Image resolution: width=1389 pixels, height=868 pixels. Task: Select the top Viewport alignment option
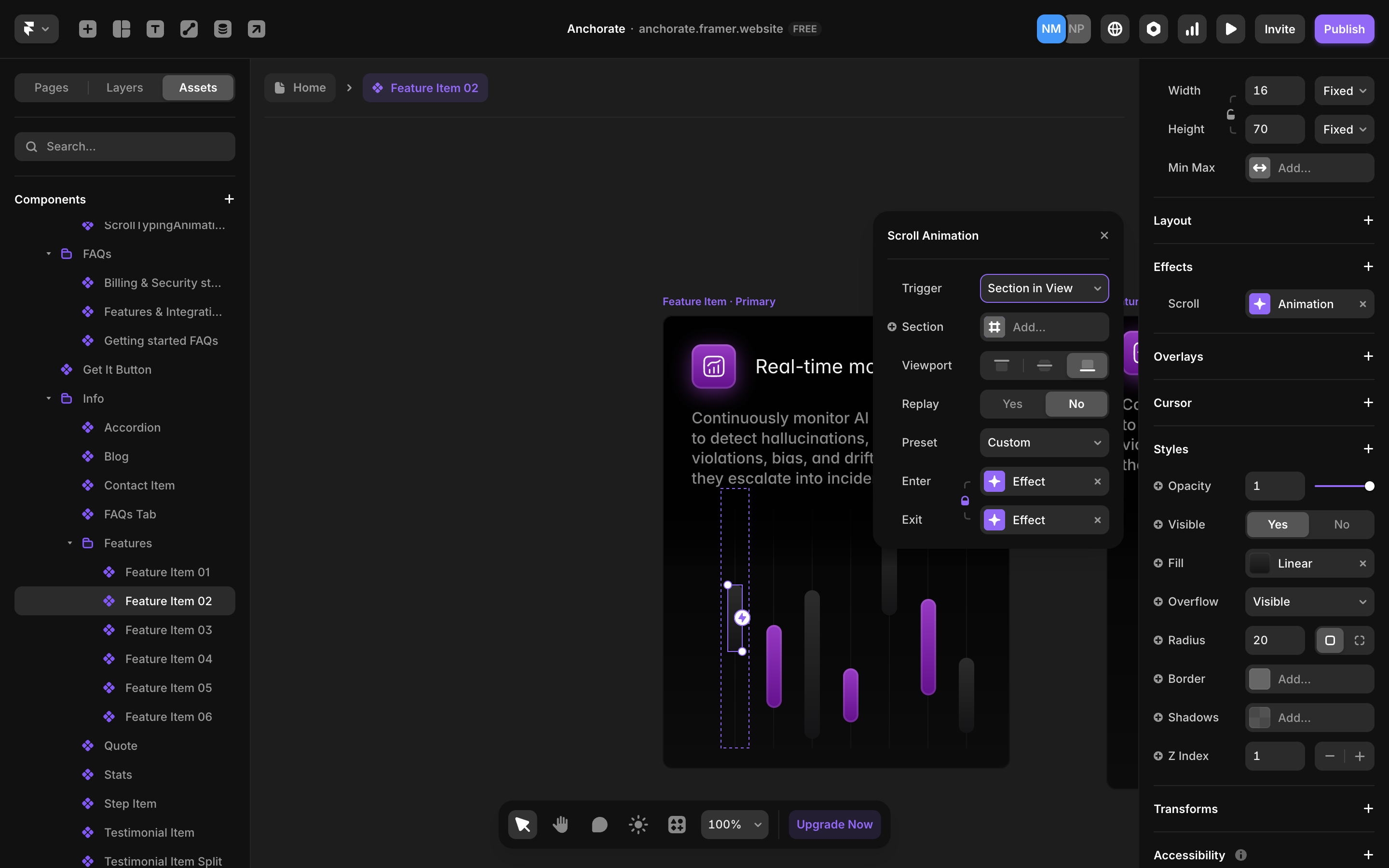pos(1001,365)
